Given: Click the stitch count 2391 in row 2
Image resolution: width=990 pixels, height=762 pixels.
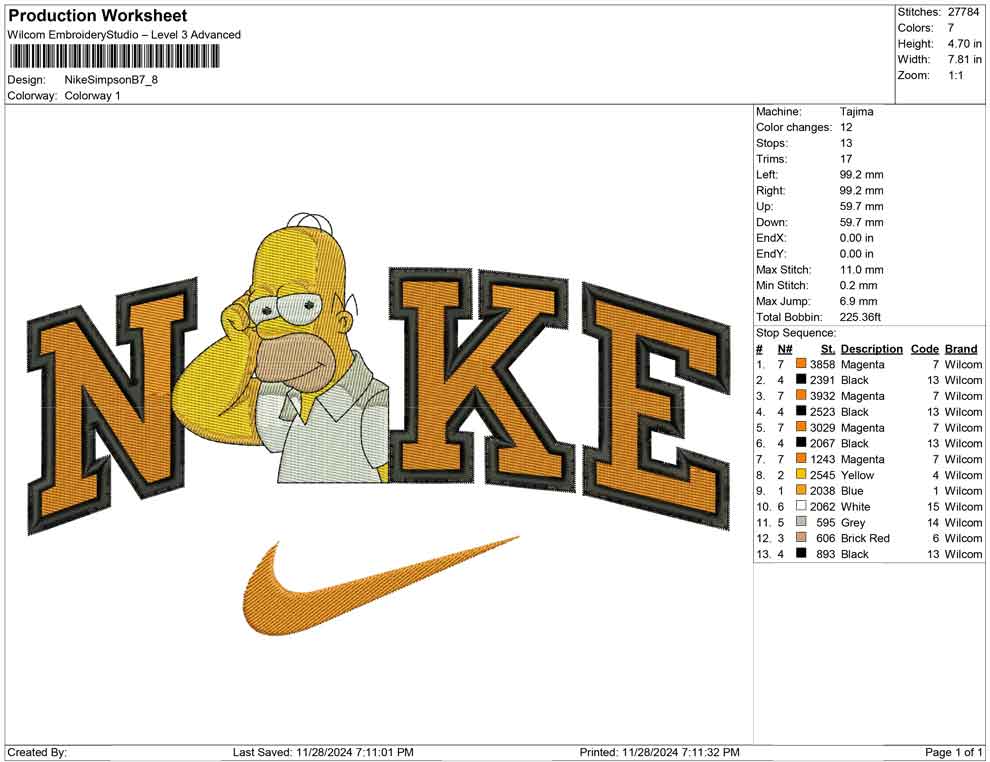Looking at the screenshot, I should pyautogui.click(x=823, y=380).
